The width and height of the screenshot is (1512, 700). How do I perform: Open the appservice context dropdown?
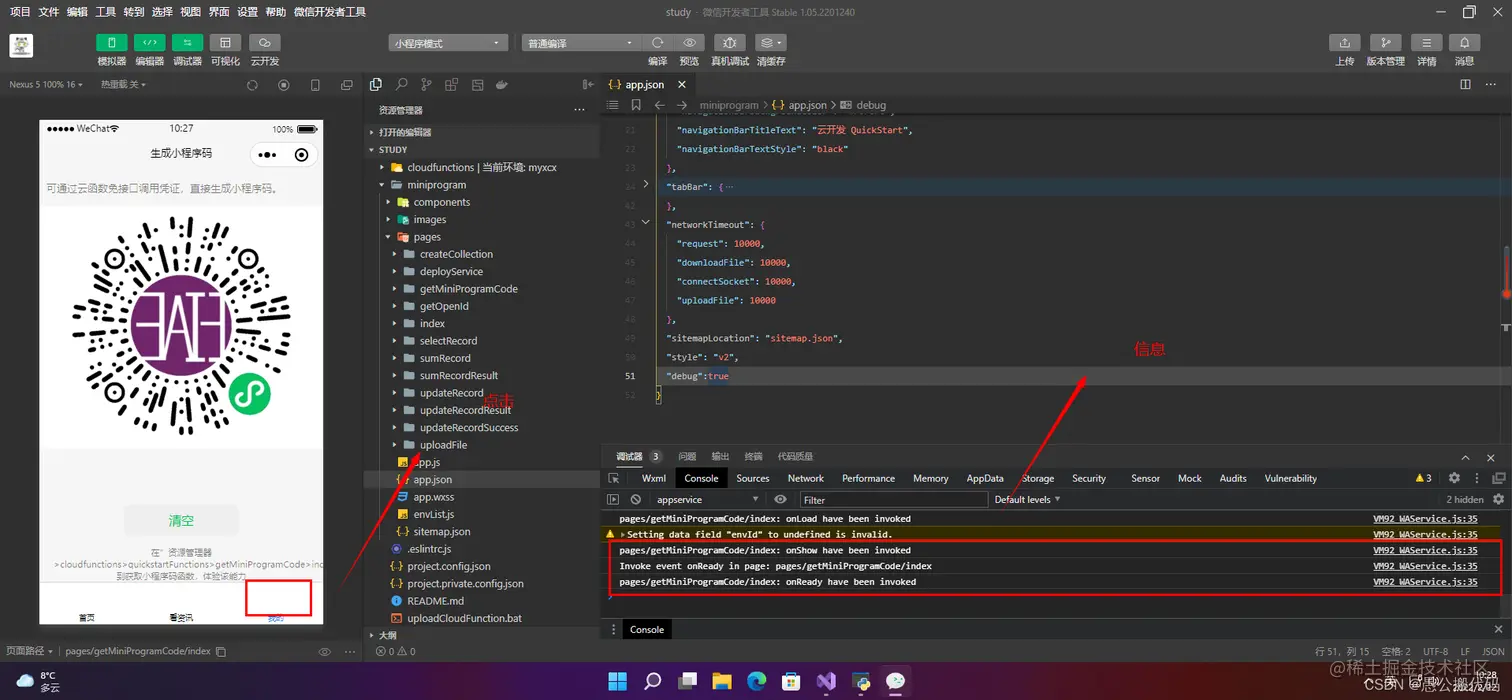(x=707, y=499)
